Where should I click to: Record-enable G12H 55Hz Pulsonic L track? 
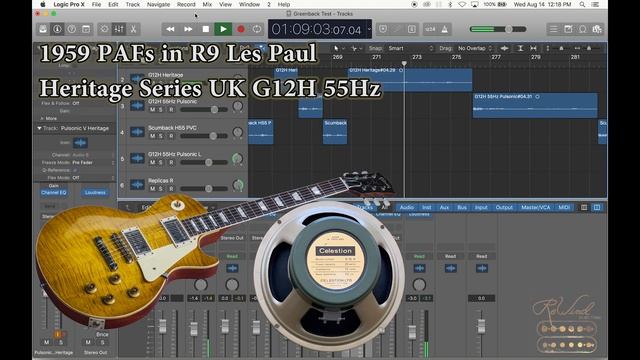(x=171, y=162)
